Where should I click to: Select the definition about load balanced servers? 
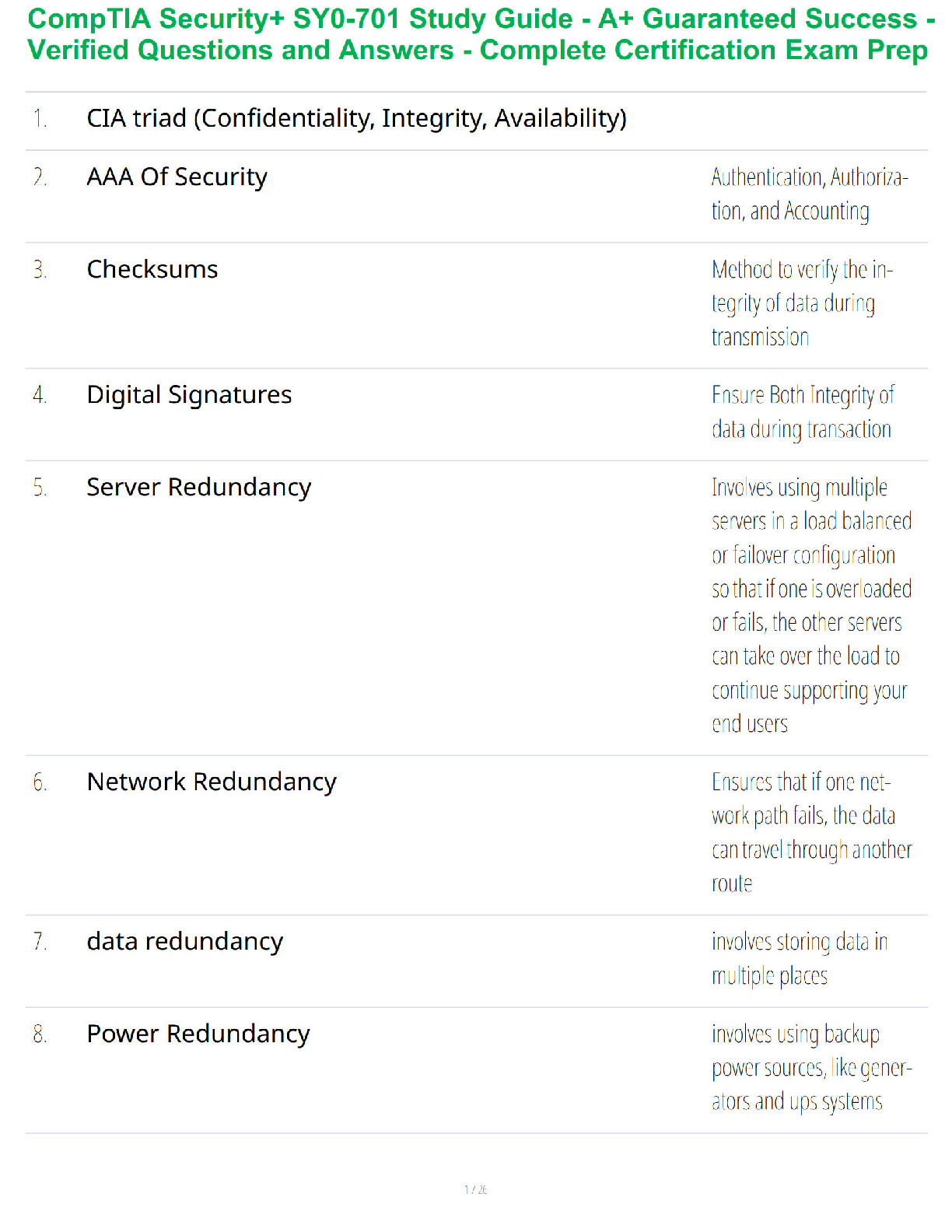810,605
